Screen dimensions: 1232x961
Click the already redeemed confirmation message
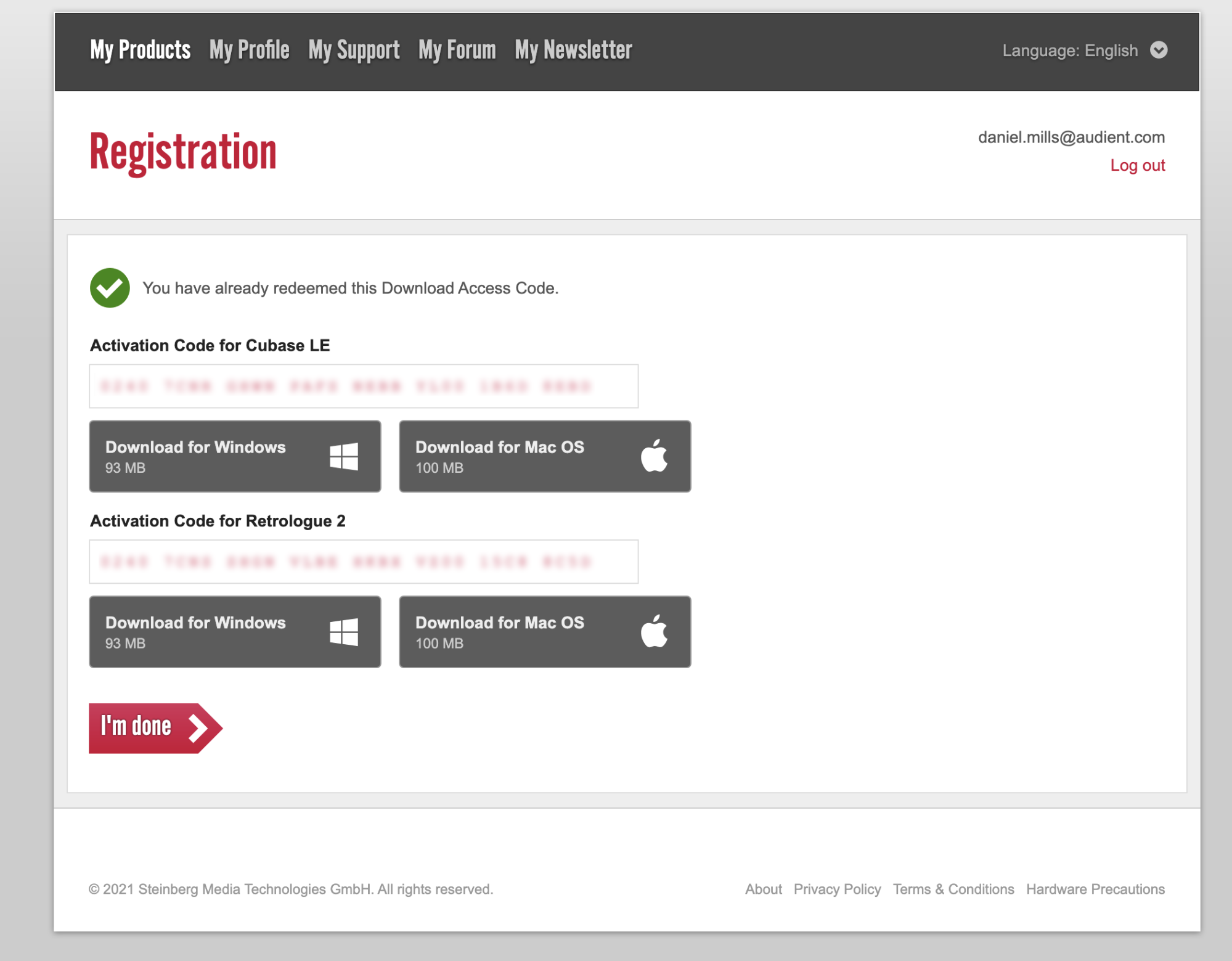(350, 288)
